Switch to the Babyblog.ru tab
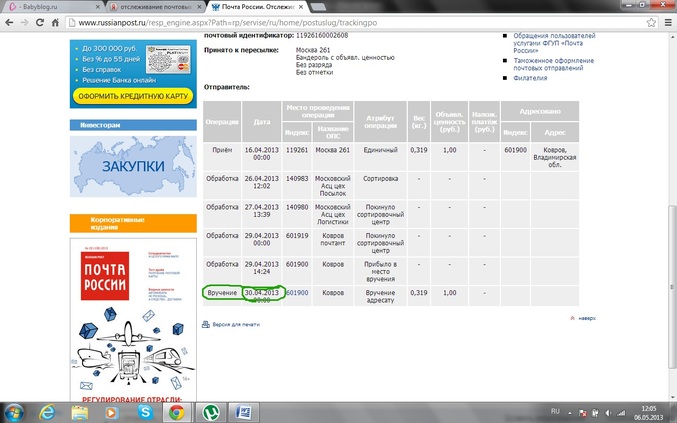The width and height of the screenshot is (677, 423). (50, 6)
